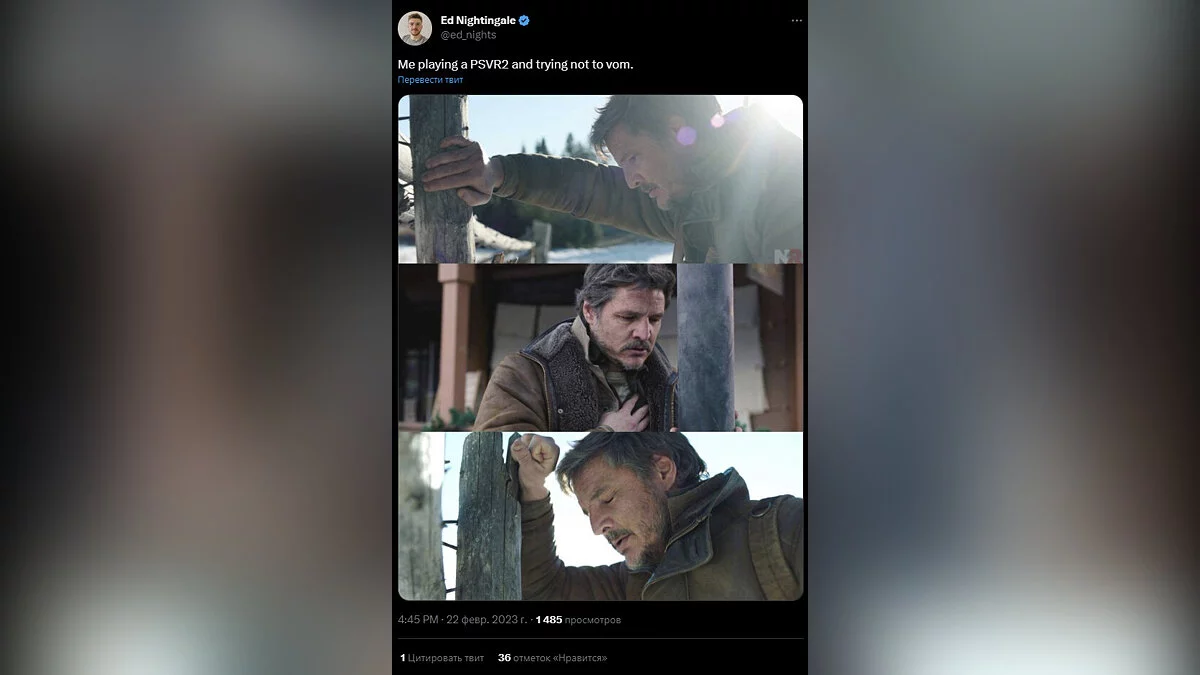The height and width of the screenshot is (675, 1200).
Task: Select the tweet text about trying not to vom
Action: point(515,64)
